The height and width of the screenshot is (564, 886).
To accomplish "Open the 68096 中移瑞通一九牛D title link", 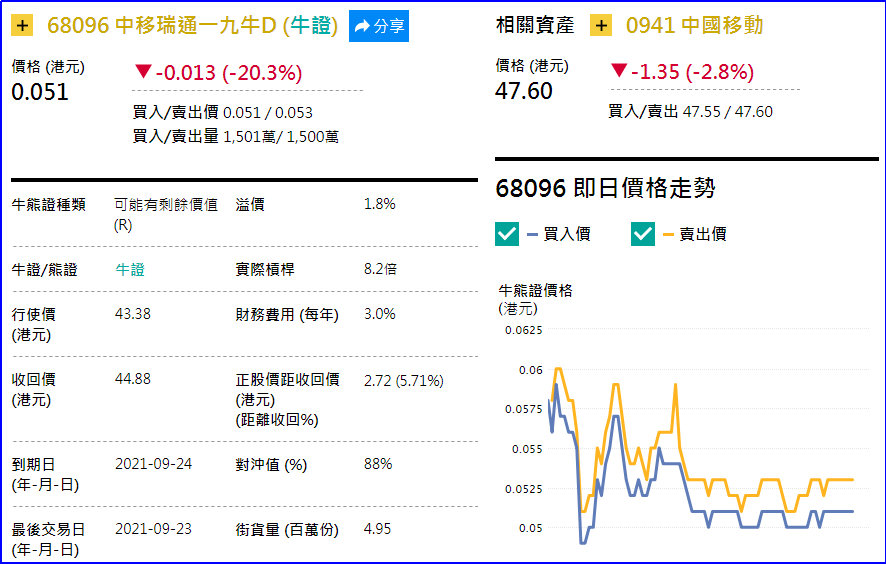I will coord(192,26).
